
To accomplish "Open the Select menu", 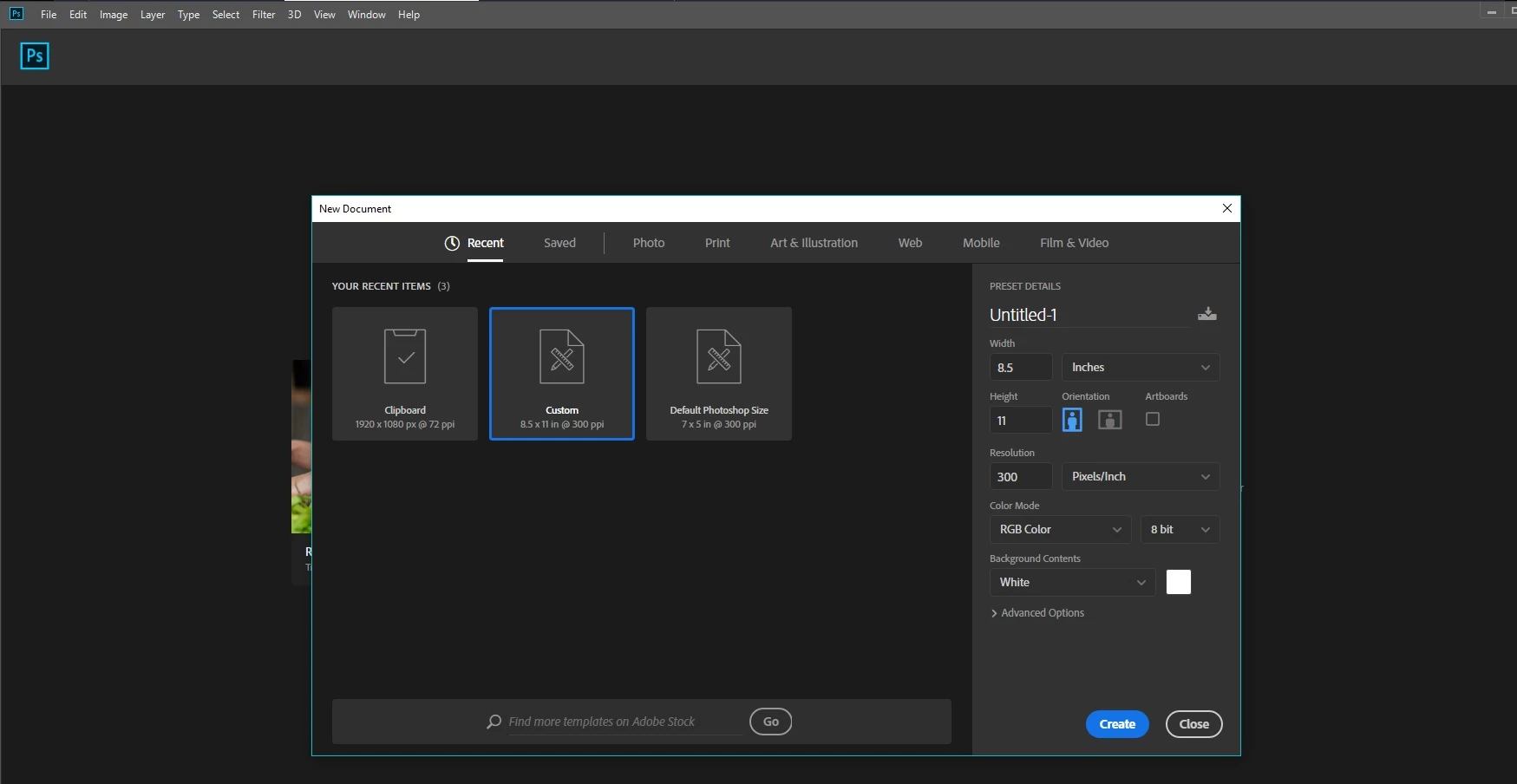I will point(226,15).
